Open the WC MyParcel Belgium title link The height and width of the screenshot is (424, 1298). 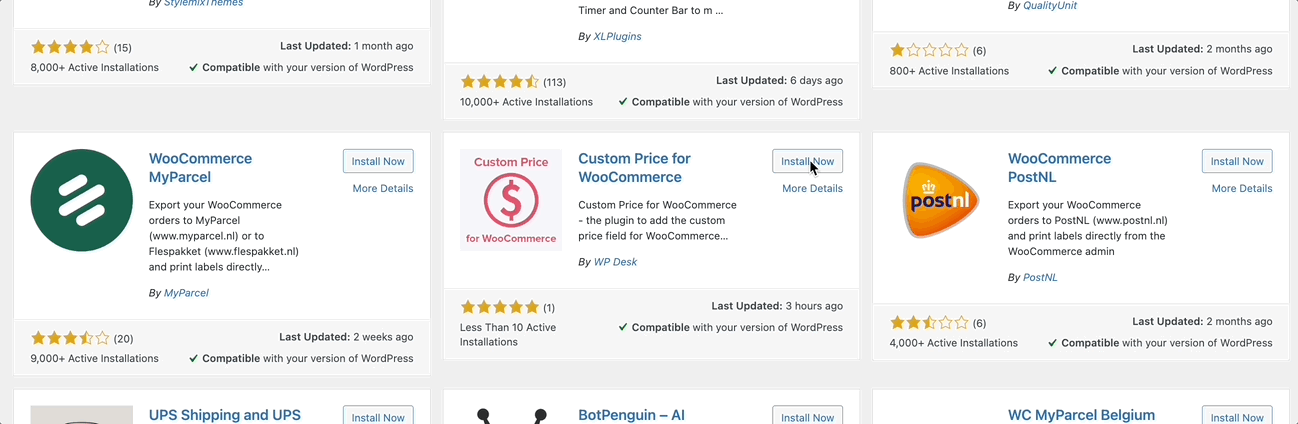1081,415
